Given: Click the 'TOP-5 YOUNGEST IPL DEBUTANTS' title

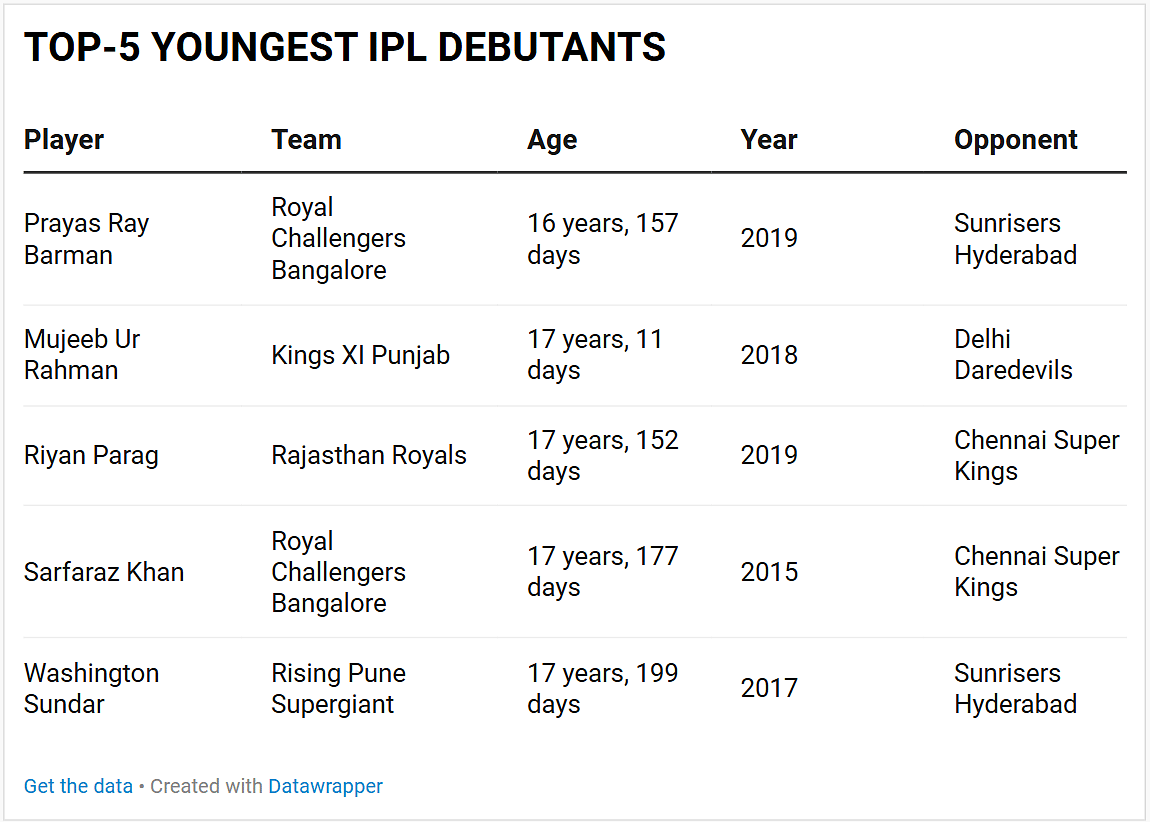Looking at the screenshot, I should click(344, 48).
